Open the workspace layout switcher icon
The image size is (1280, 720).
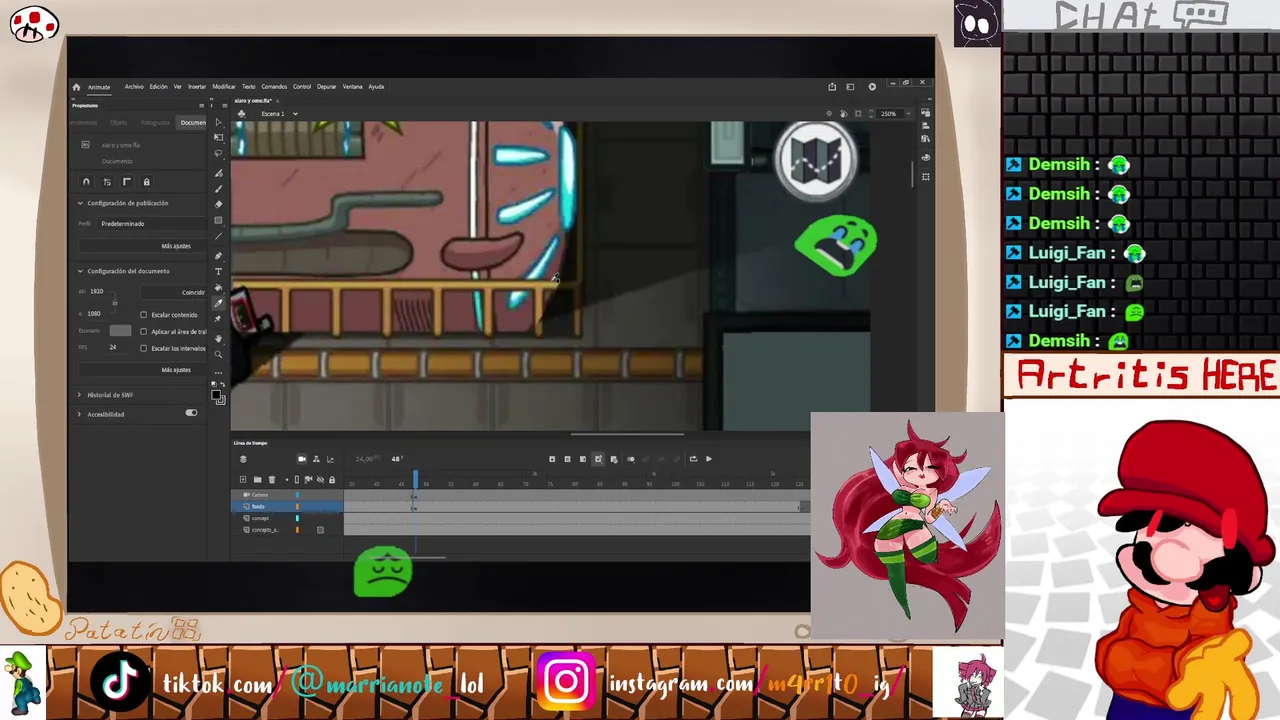[x=851, y=87]
